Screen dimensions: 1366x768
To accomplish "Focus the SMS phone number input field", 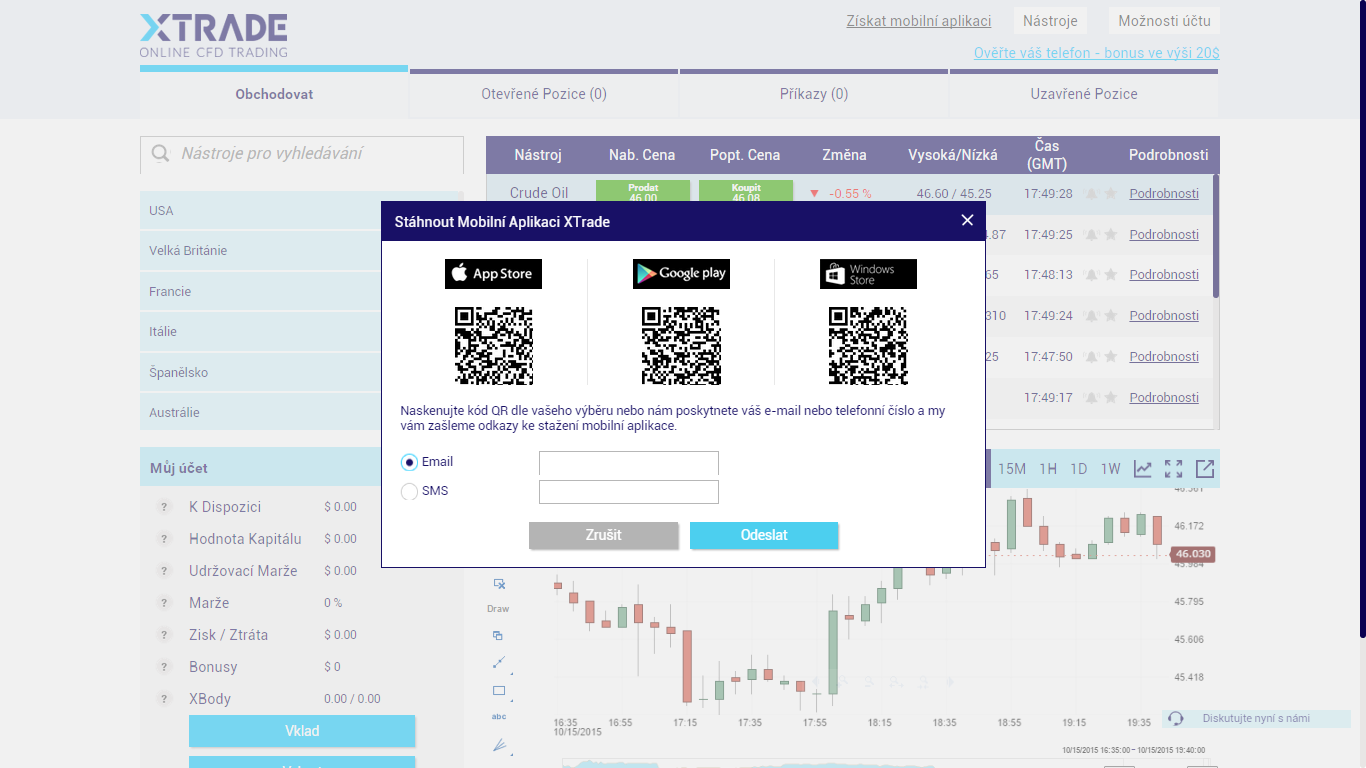I will click(x=629, y=492).
